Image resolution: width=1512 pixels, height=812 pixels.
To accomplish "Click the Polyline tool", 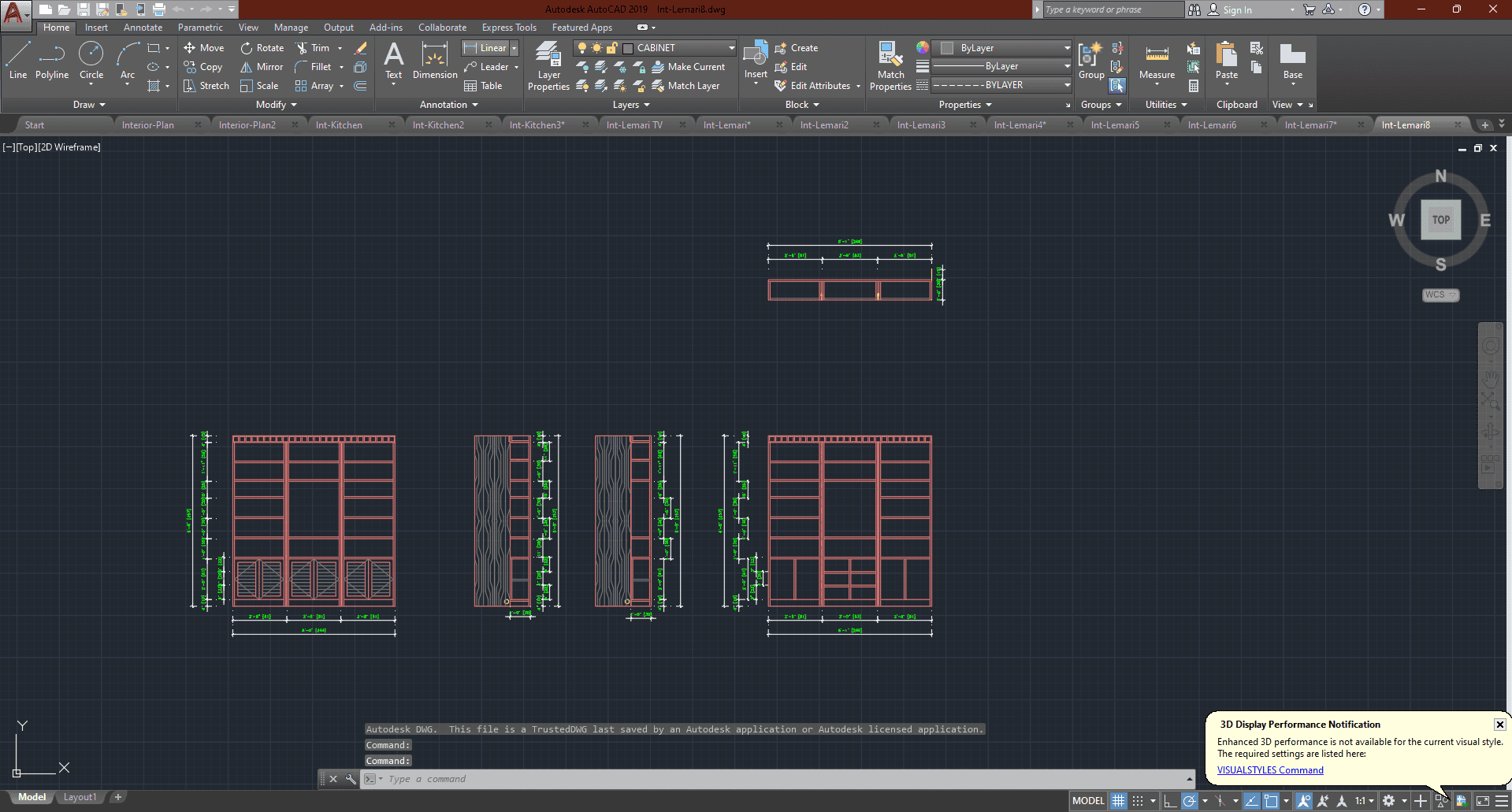I will (x=52, y=61).
